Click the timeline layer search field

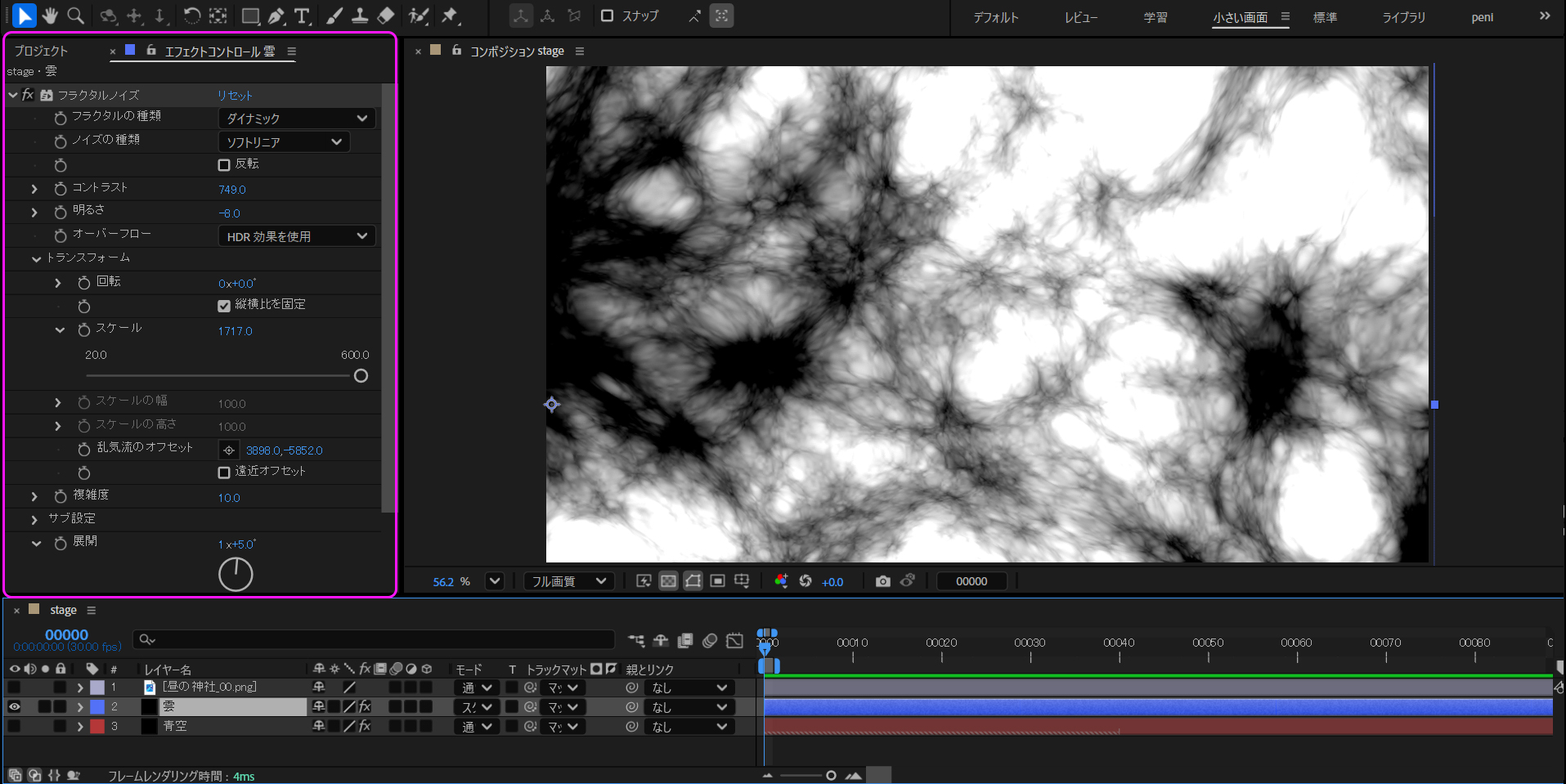376,639
